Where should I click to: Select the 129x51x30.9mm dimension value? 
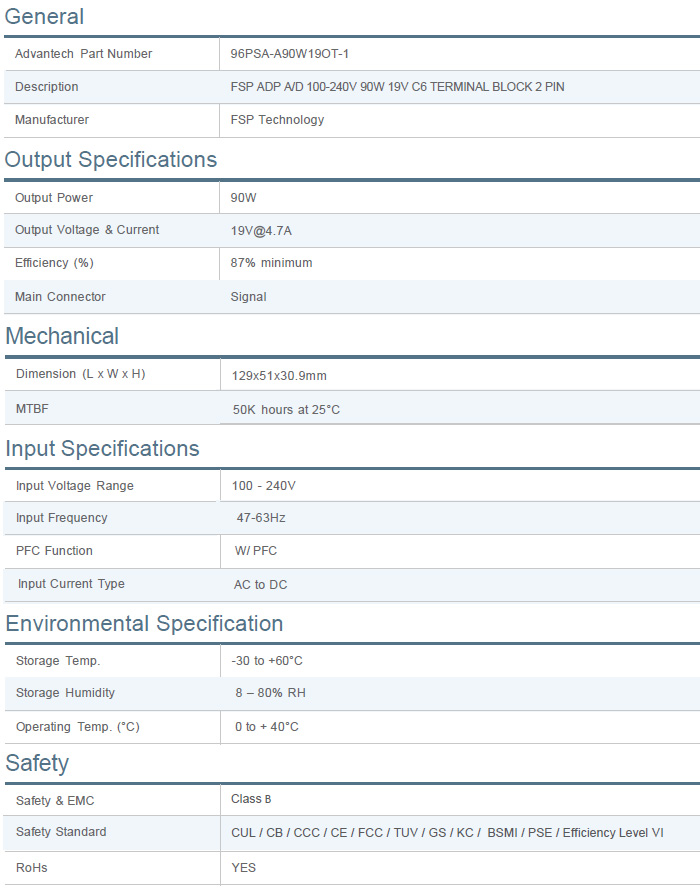[279, 376]
